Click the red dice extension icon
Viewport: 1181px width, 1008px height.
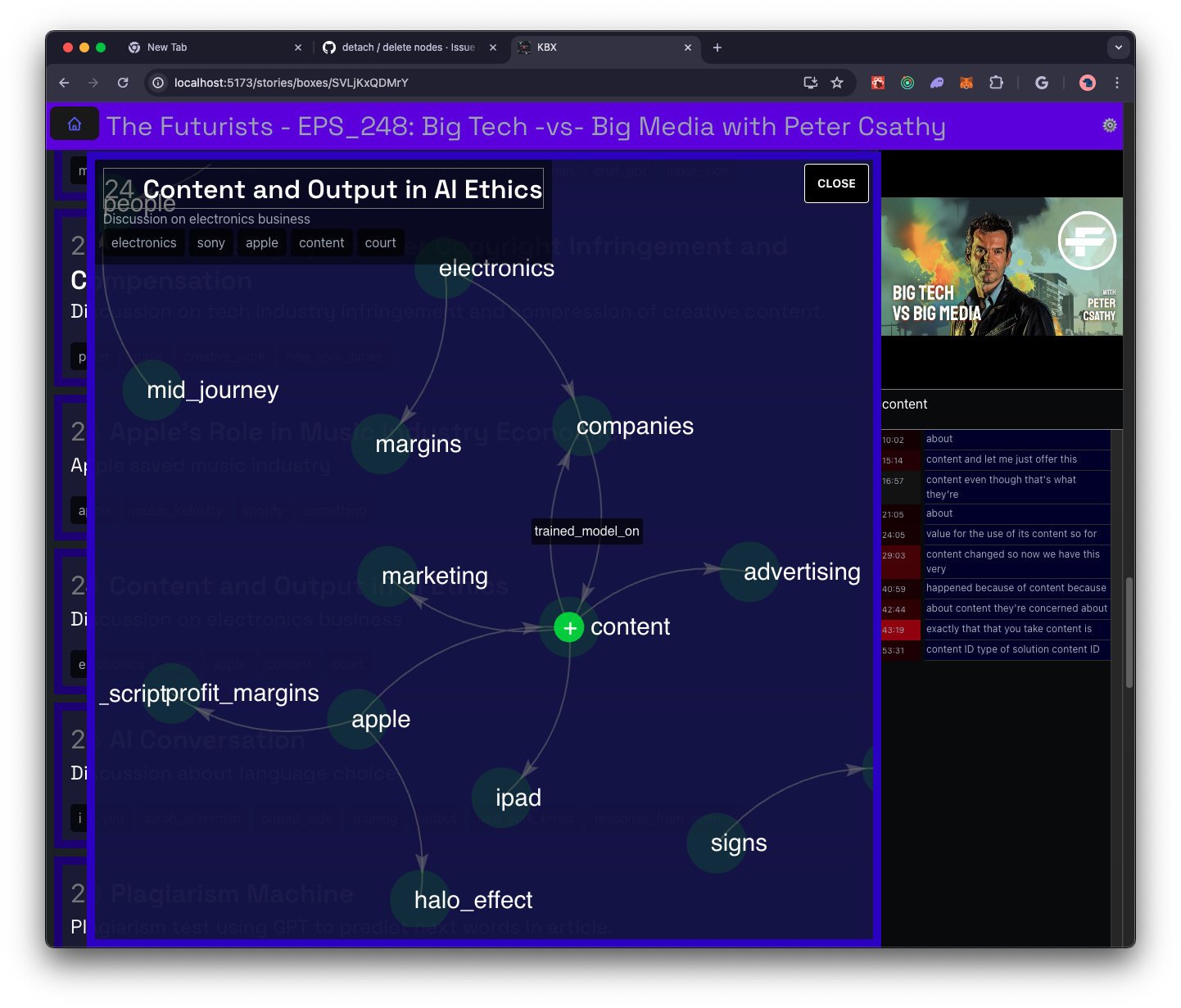pos(878,83)
